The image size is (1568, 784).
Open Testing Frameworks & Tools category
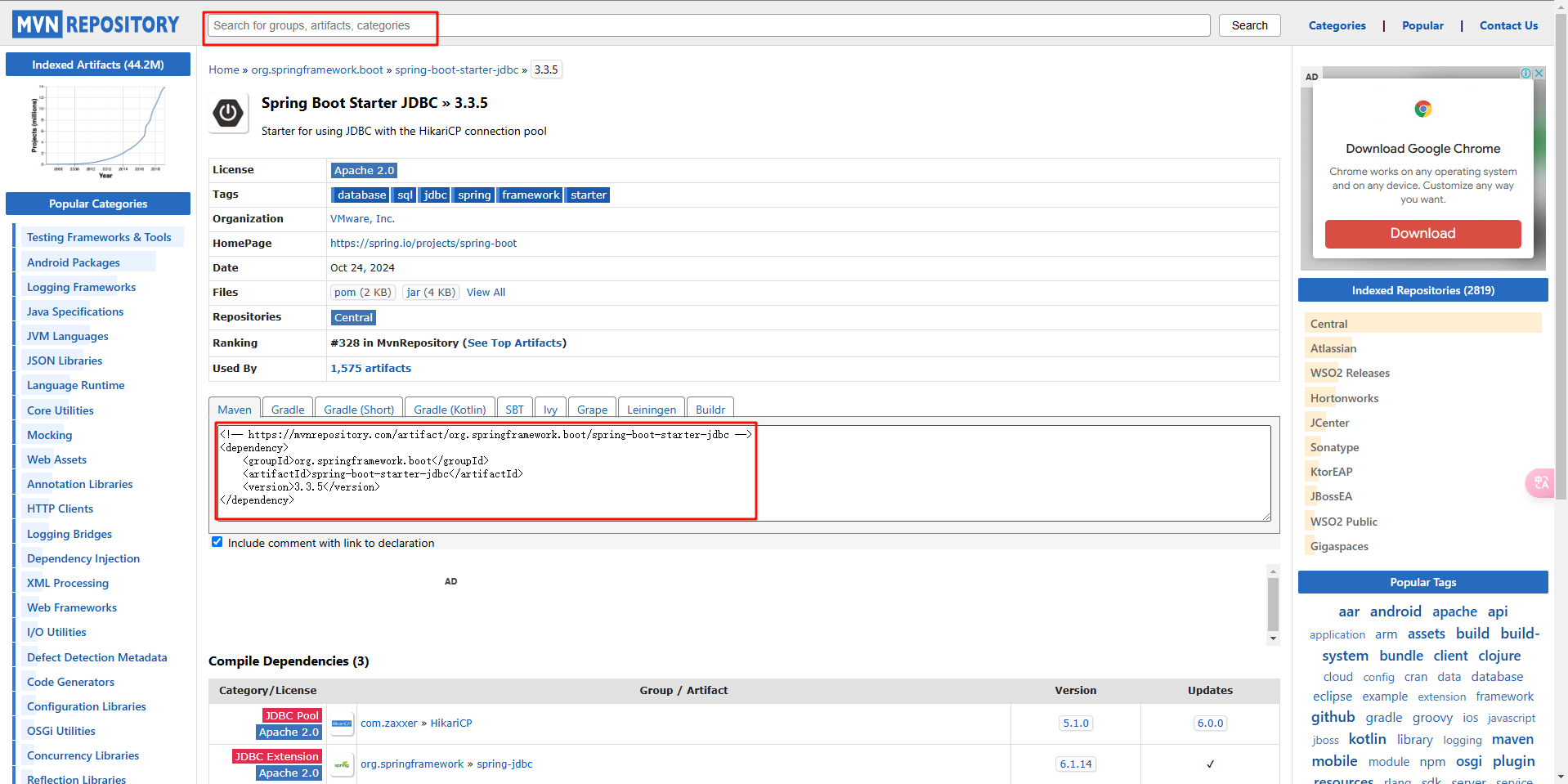pos(99,237)
